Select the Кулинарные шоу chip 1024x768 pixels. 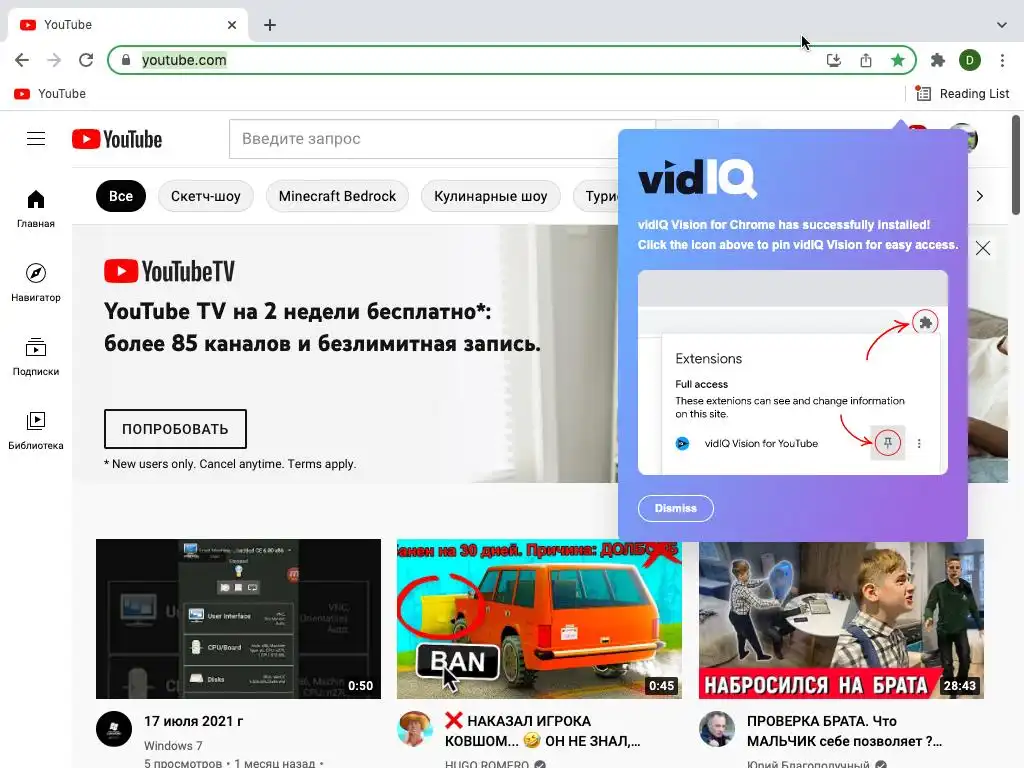click(x=490, y=196)
